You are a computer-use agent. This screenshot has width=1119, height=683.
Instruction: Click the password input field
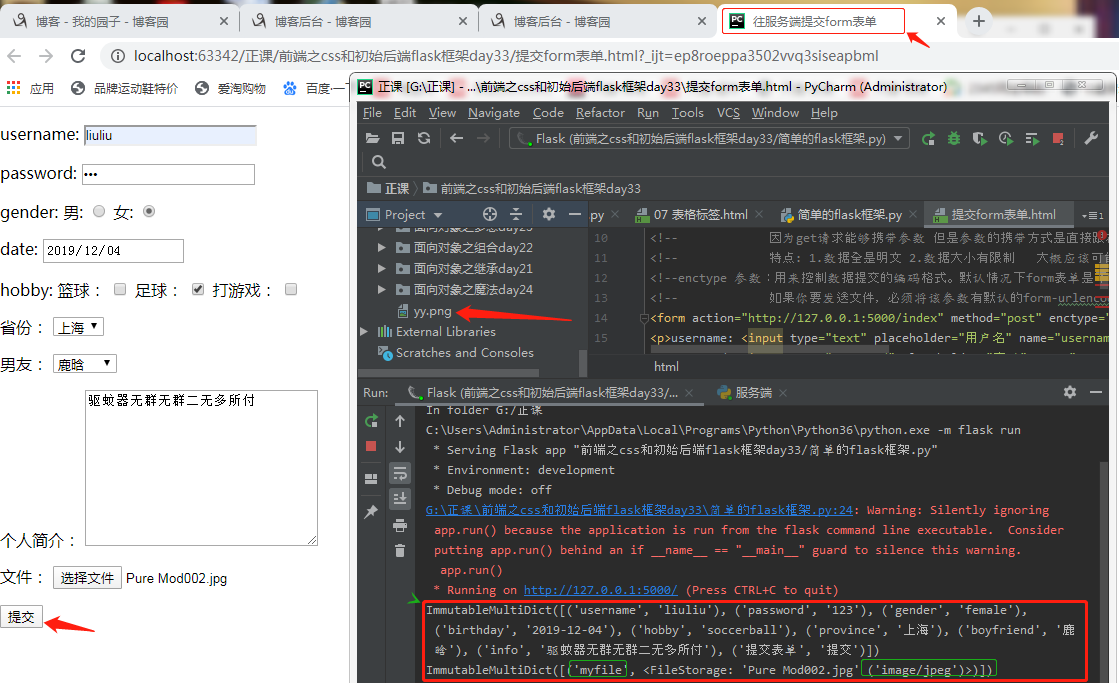[168, 174]
